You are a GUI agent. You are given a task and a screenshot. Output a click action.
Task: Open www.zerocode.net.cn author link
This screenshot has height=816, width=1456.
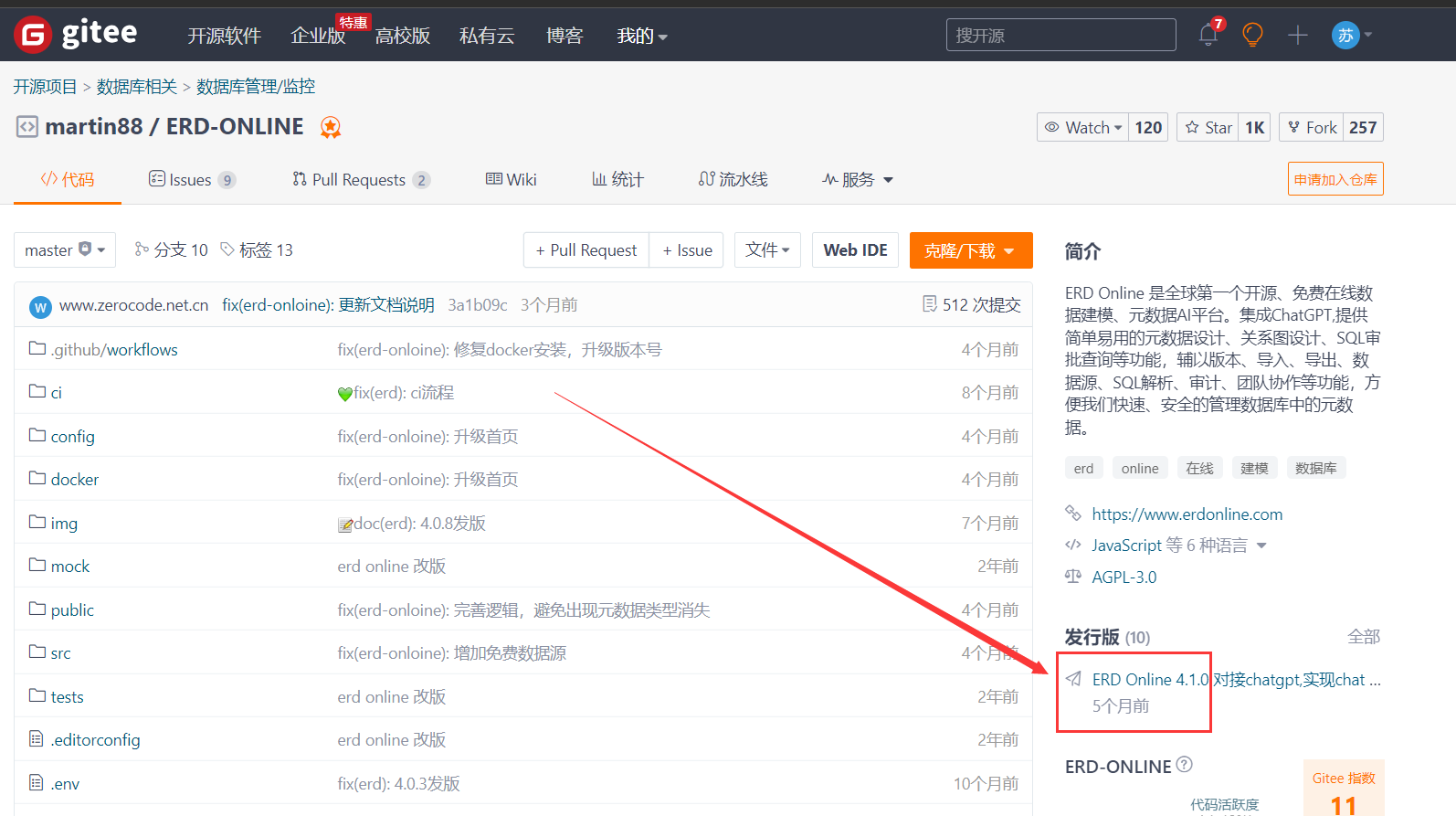(133, 304)
